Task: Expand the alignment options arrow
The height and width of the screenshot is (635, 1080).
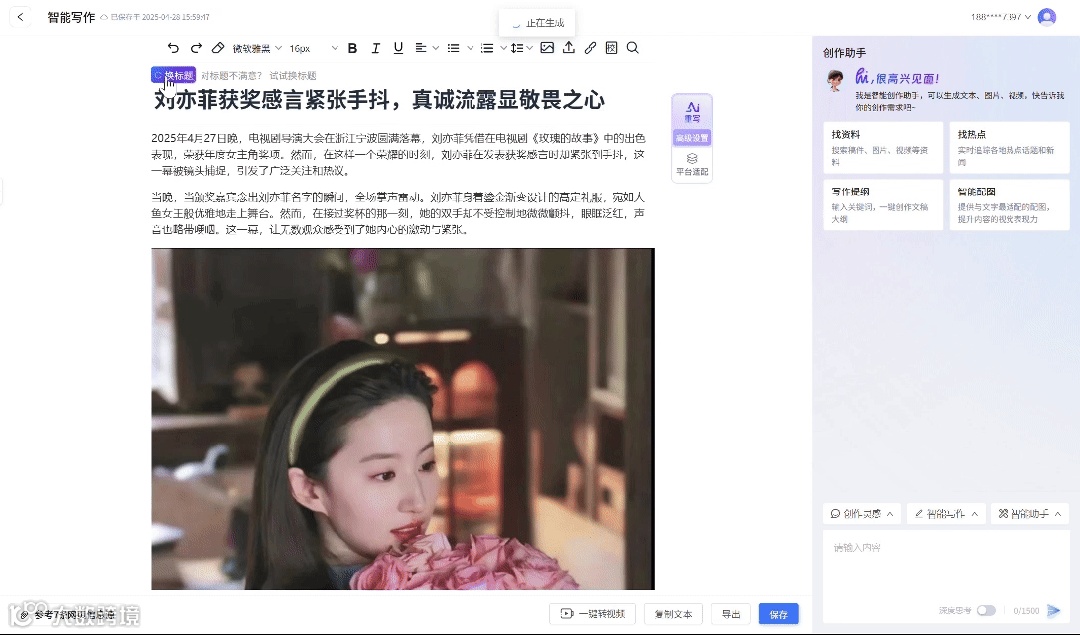Action: coord(435,48)
